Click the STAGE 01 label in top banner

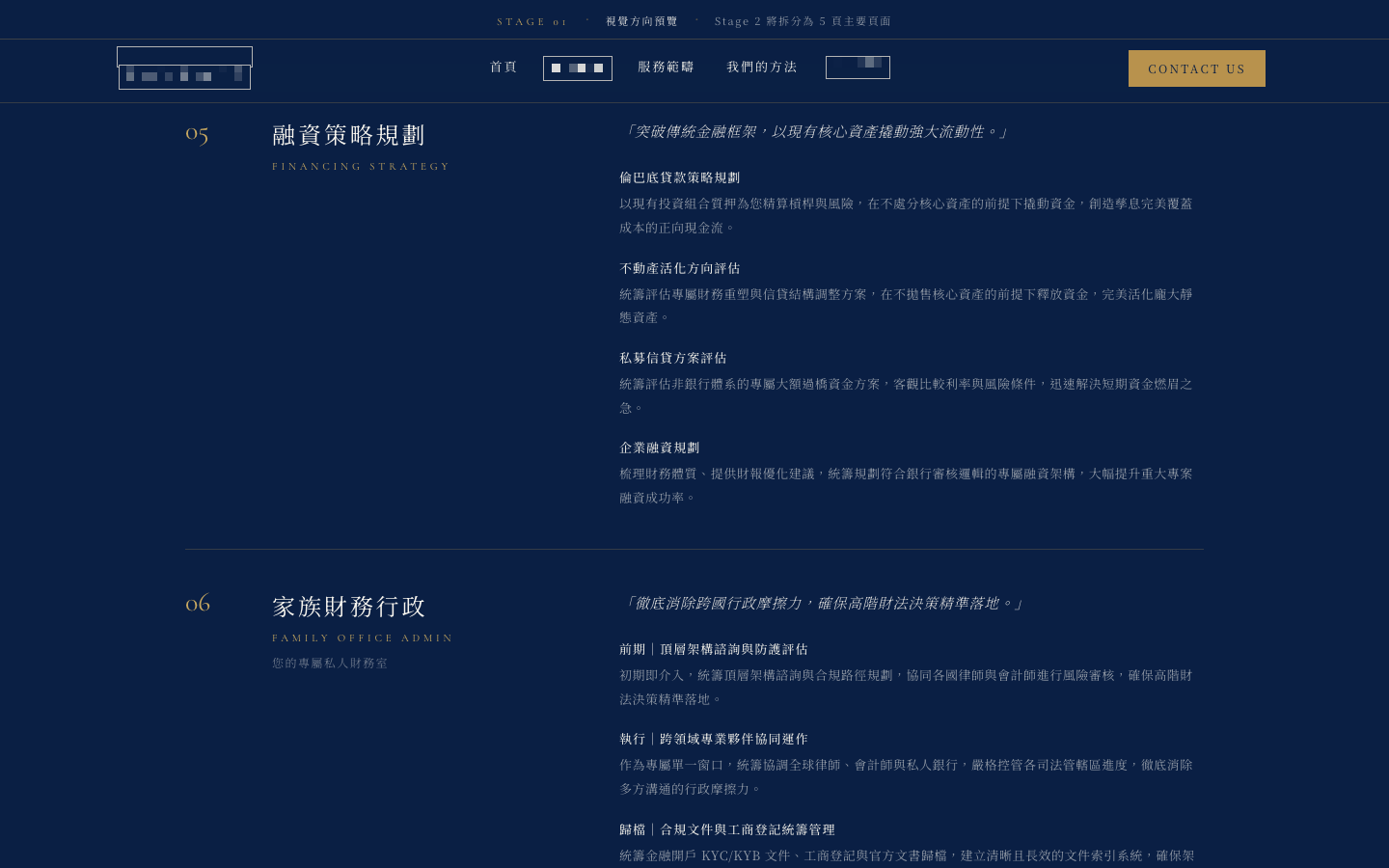coord(532,21)
